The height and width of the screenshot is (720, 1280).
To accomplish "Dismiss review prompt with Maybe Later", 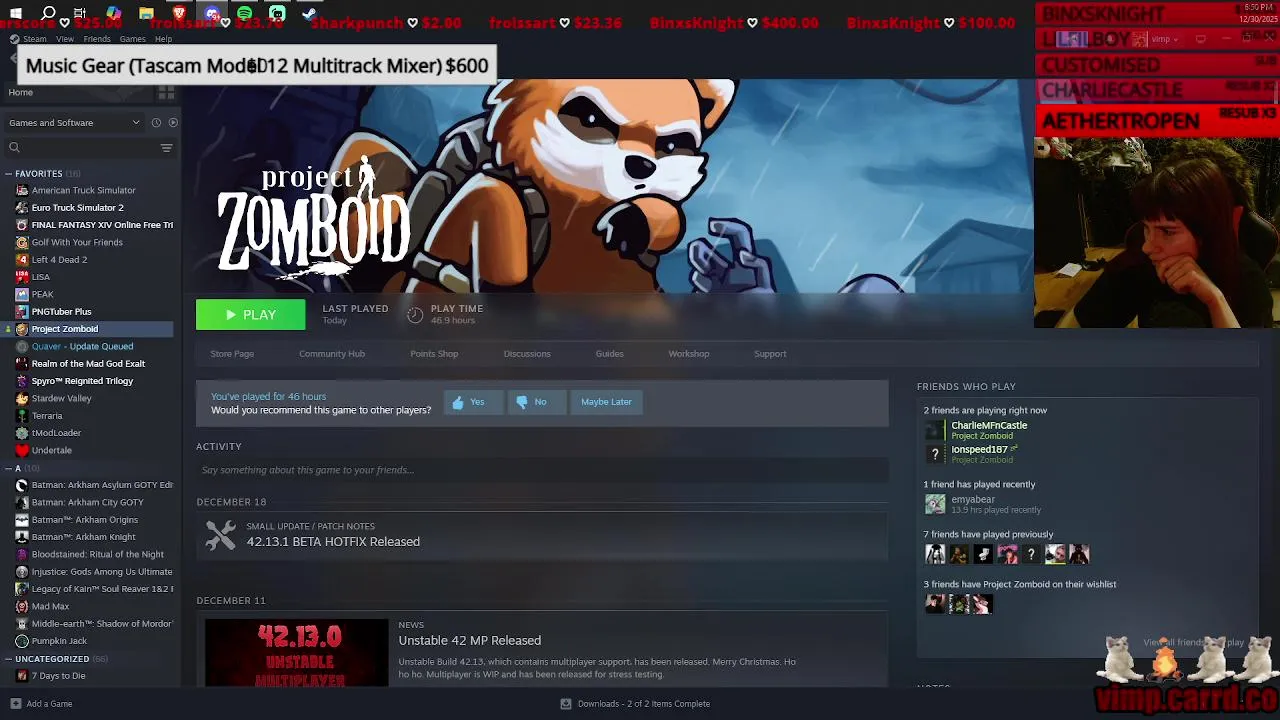I will (606, 402).
